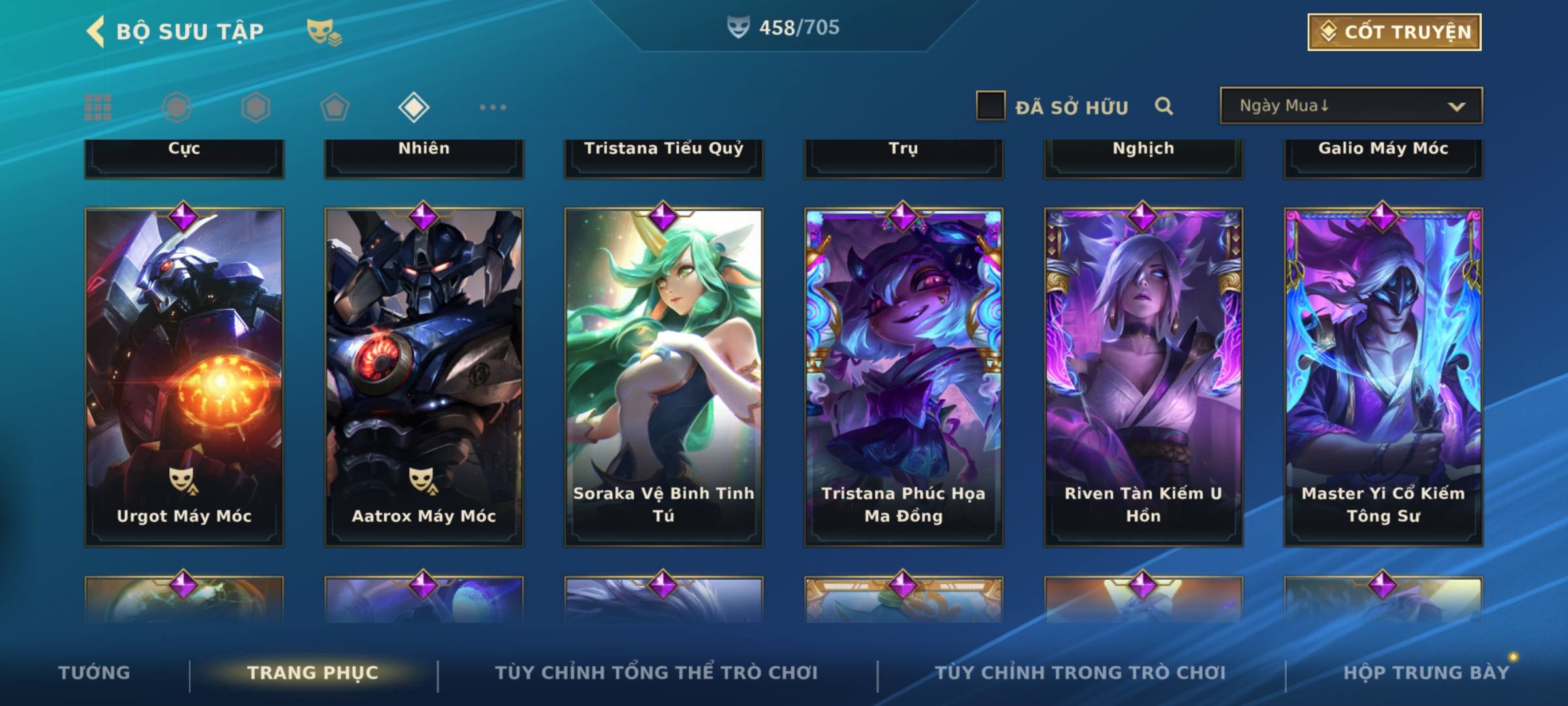
Task: Switch to the Tướng tab
Action: (94, 673)
